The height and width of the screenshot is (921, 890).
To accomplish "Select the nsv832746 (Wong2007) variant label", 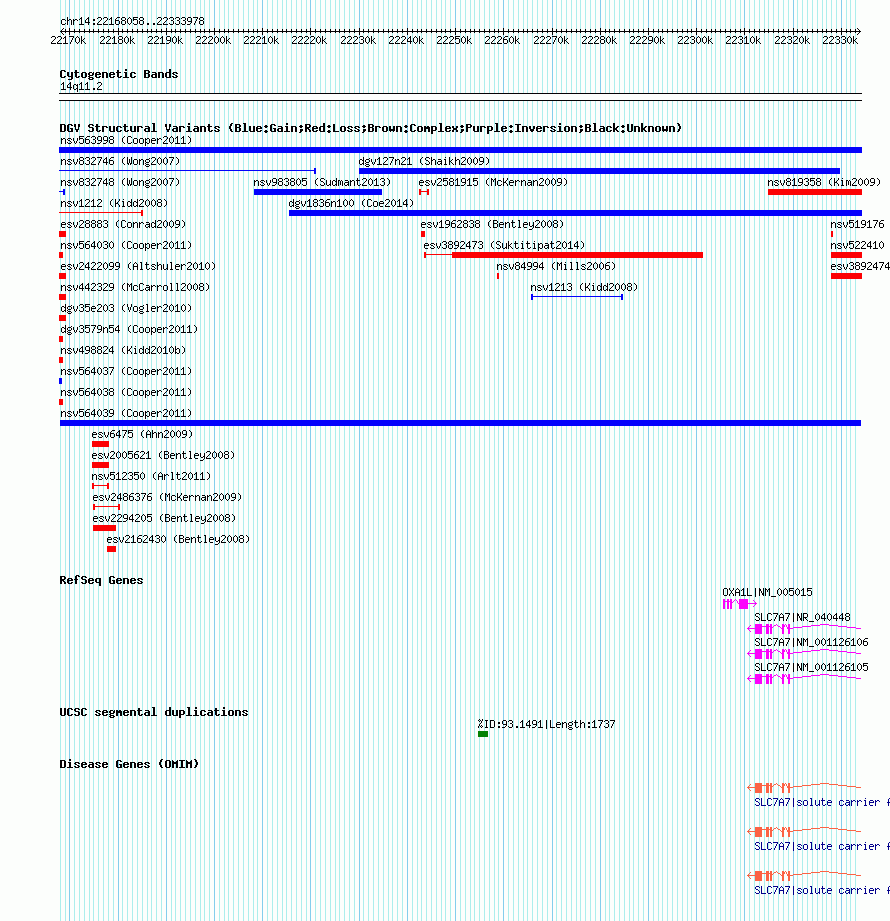I will click(x=120, y=162).
